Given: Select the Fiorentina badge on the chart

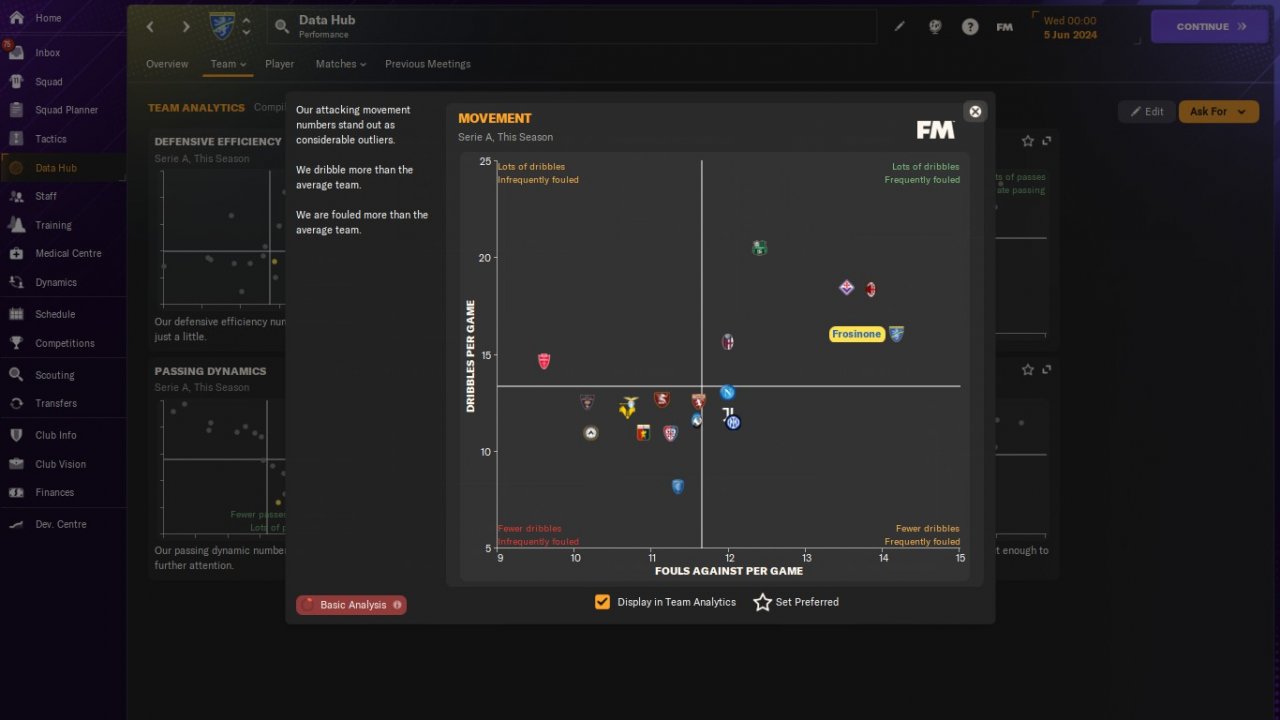Looking at the screenshot, I should coord(846,287).
